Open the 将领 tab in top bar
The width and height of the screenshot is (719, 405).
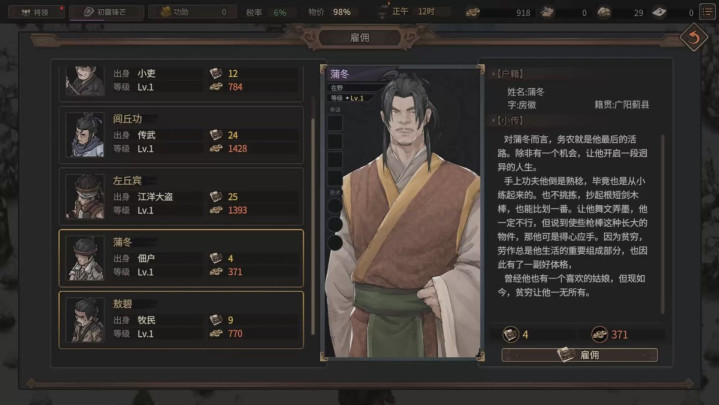click(36, 12)
